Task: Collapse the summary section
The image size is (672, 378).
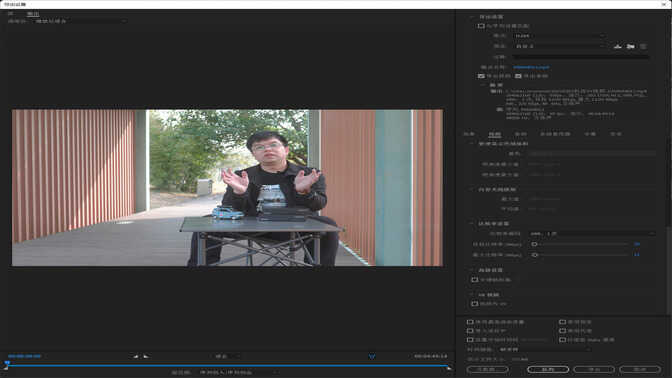Action: (483, 85)
